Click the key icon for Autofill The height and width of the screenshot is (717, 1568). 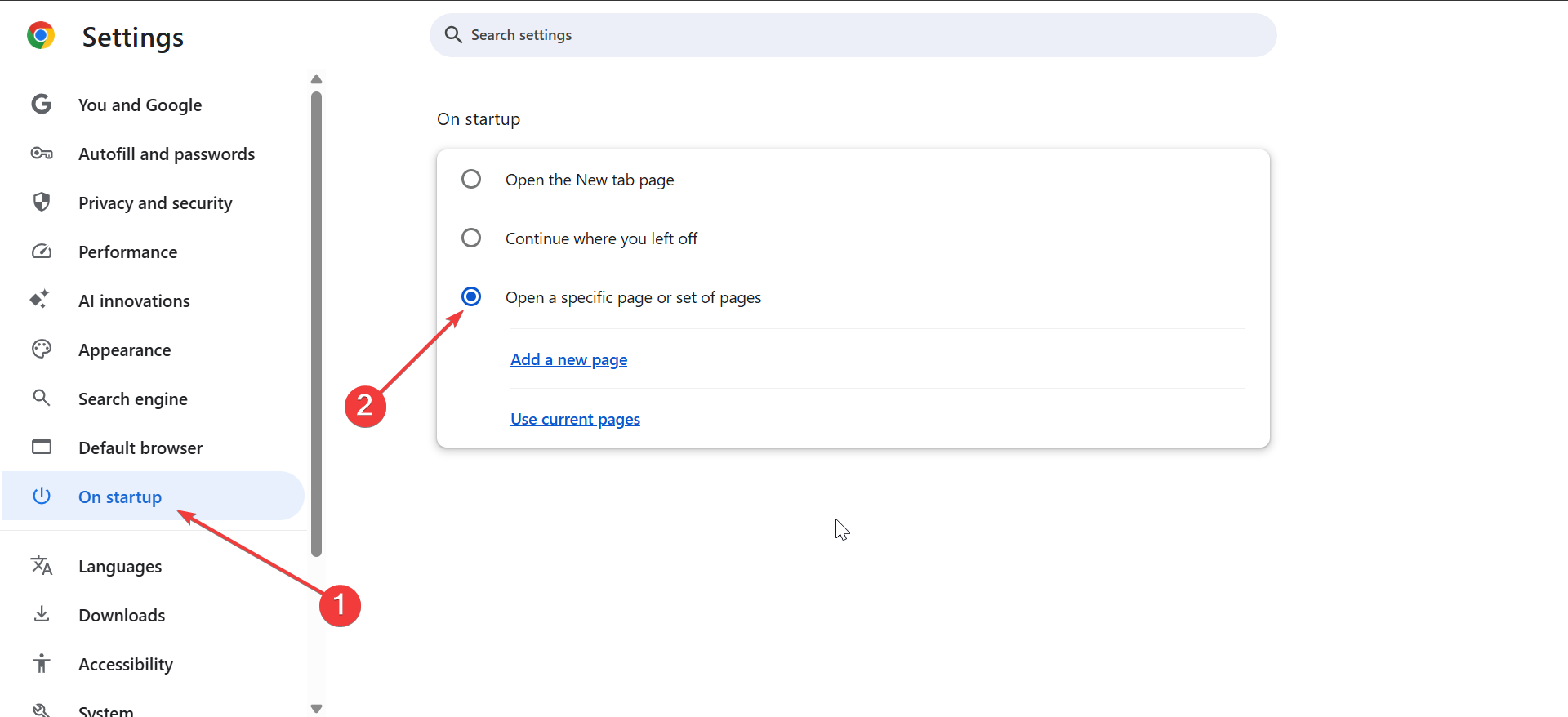(42, 154)
